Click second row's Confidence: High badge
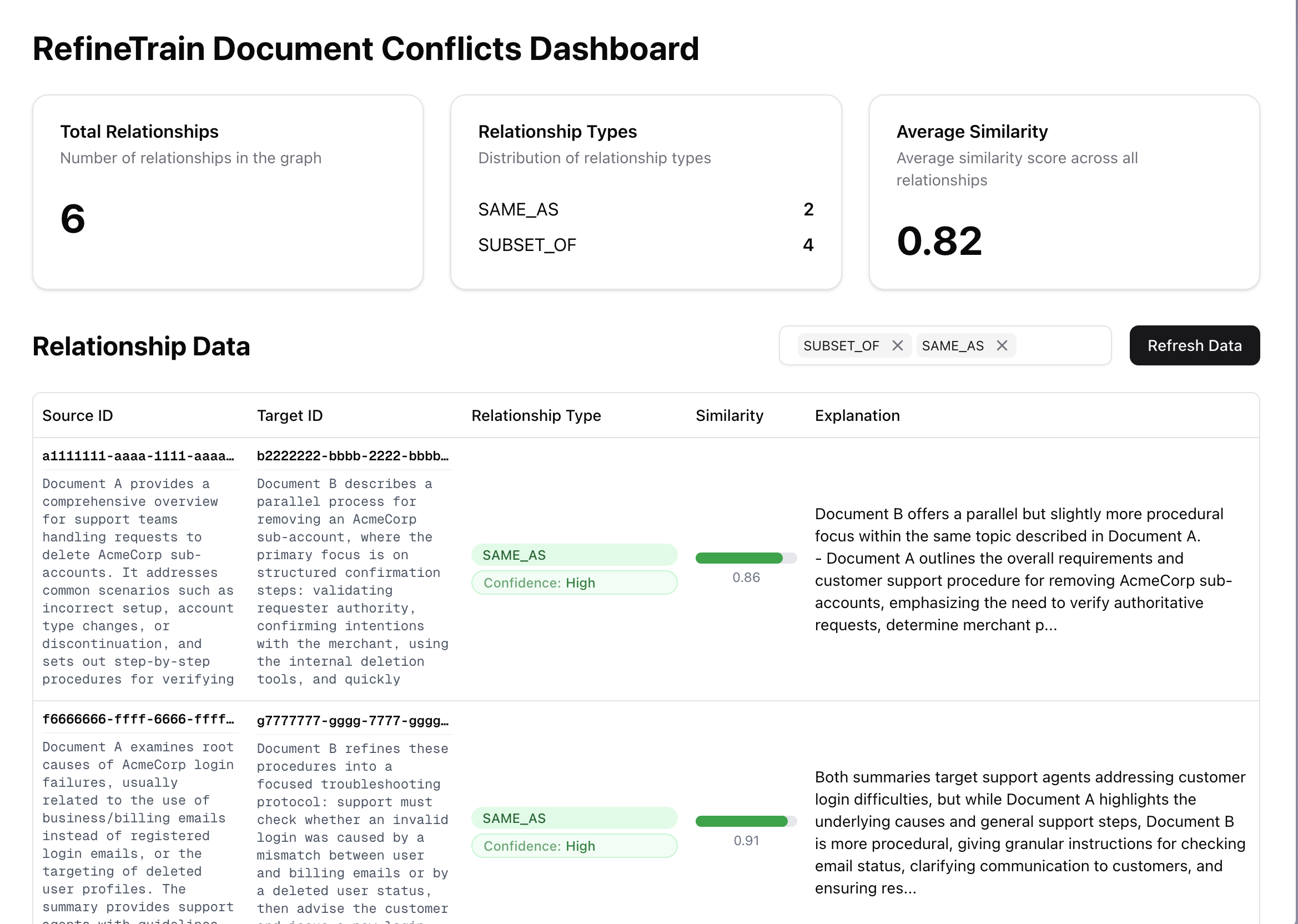The width and height of the screenshot is (1298, 924). 574,846
